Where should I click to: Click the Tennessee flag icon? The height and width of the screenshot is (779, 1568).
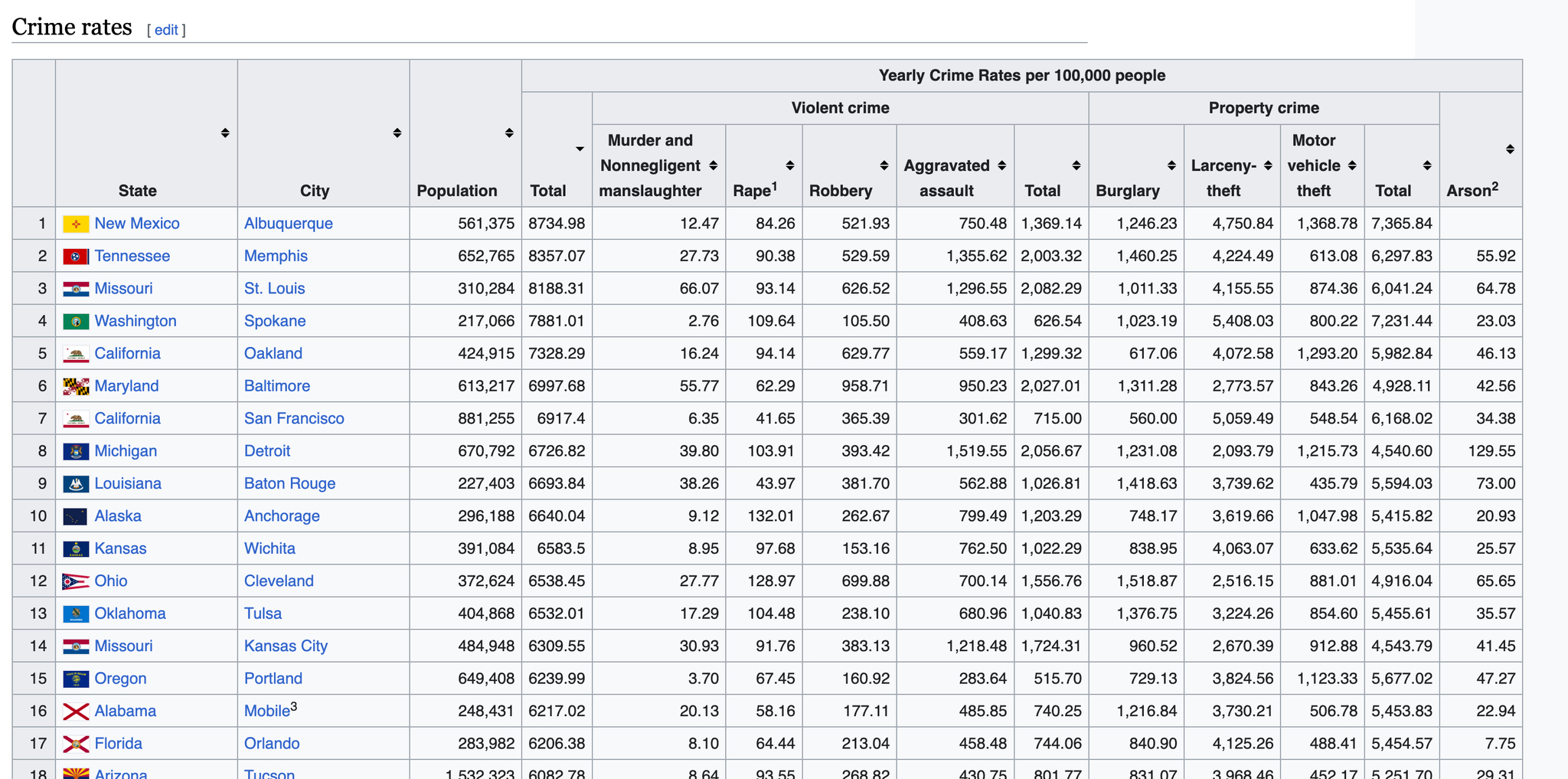point(76,257)
